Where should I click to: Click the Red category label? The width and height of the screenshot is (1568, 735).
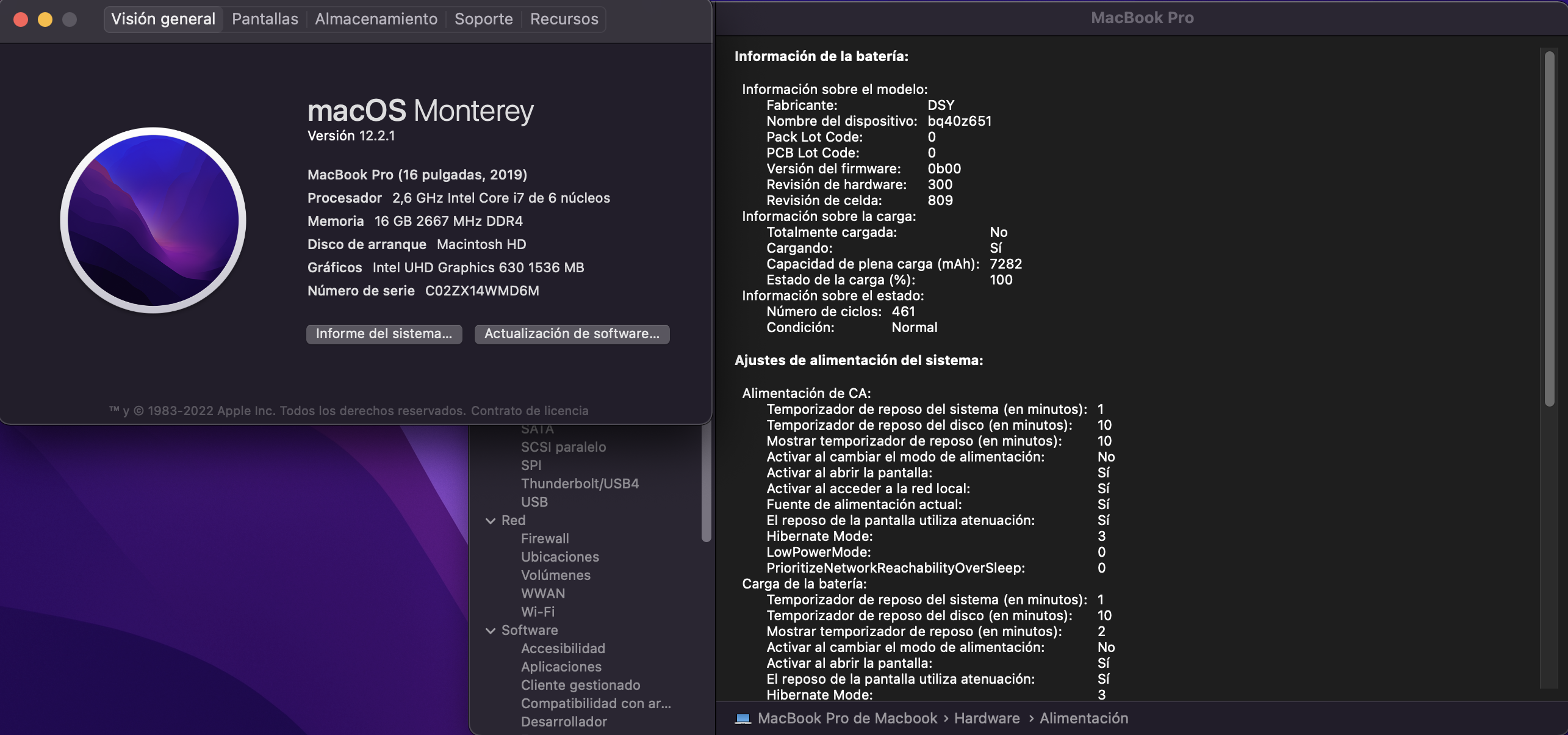click(513, 520)
